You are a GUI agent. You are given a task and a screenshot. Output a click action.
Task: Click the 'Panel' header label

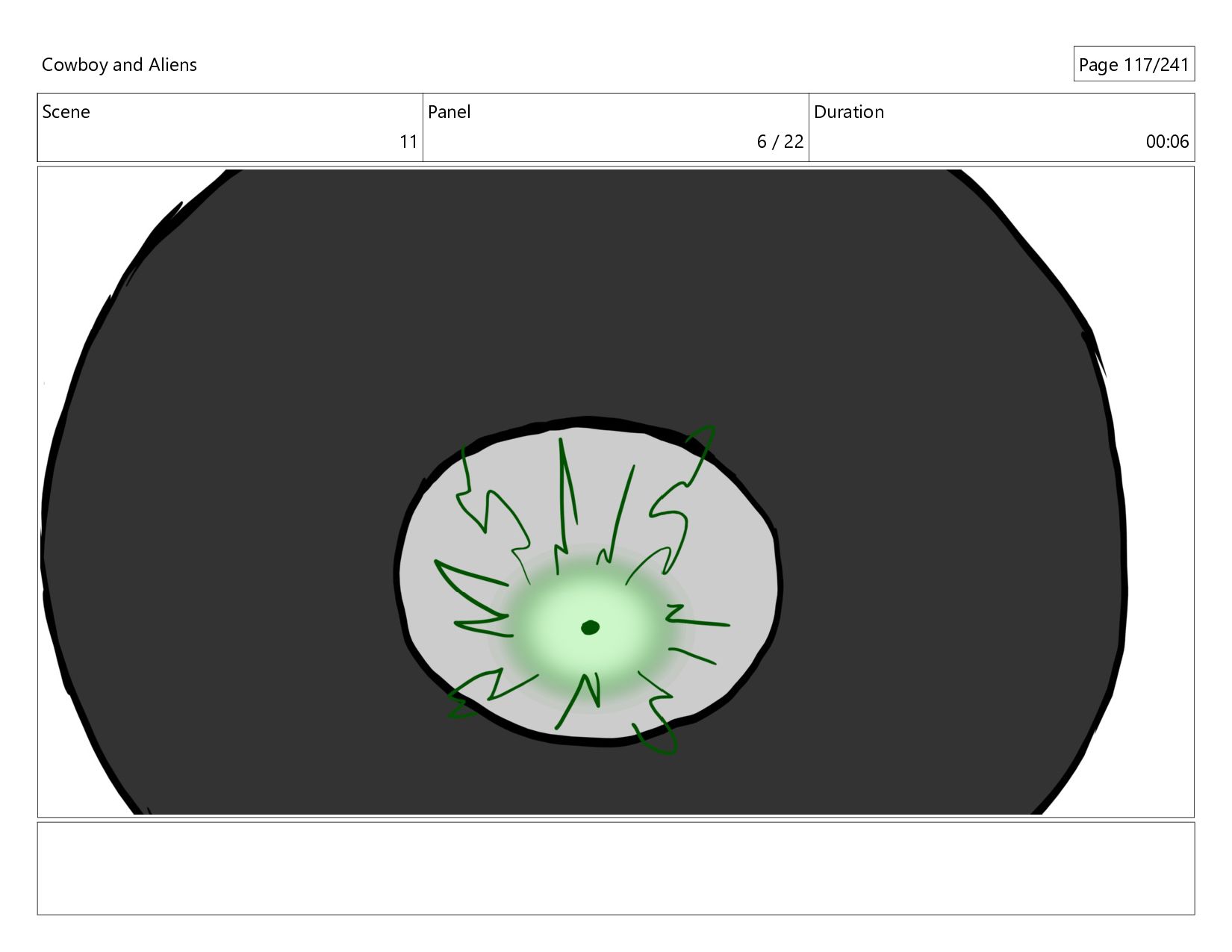449,112
